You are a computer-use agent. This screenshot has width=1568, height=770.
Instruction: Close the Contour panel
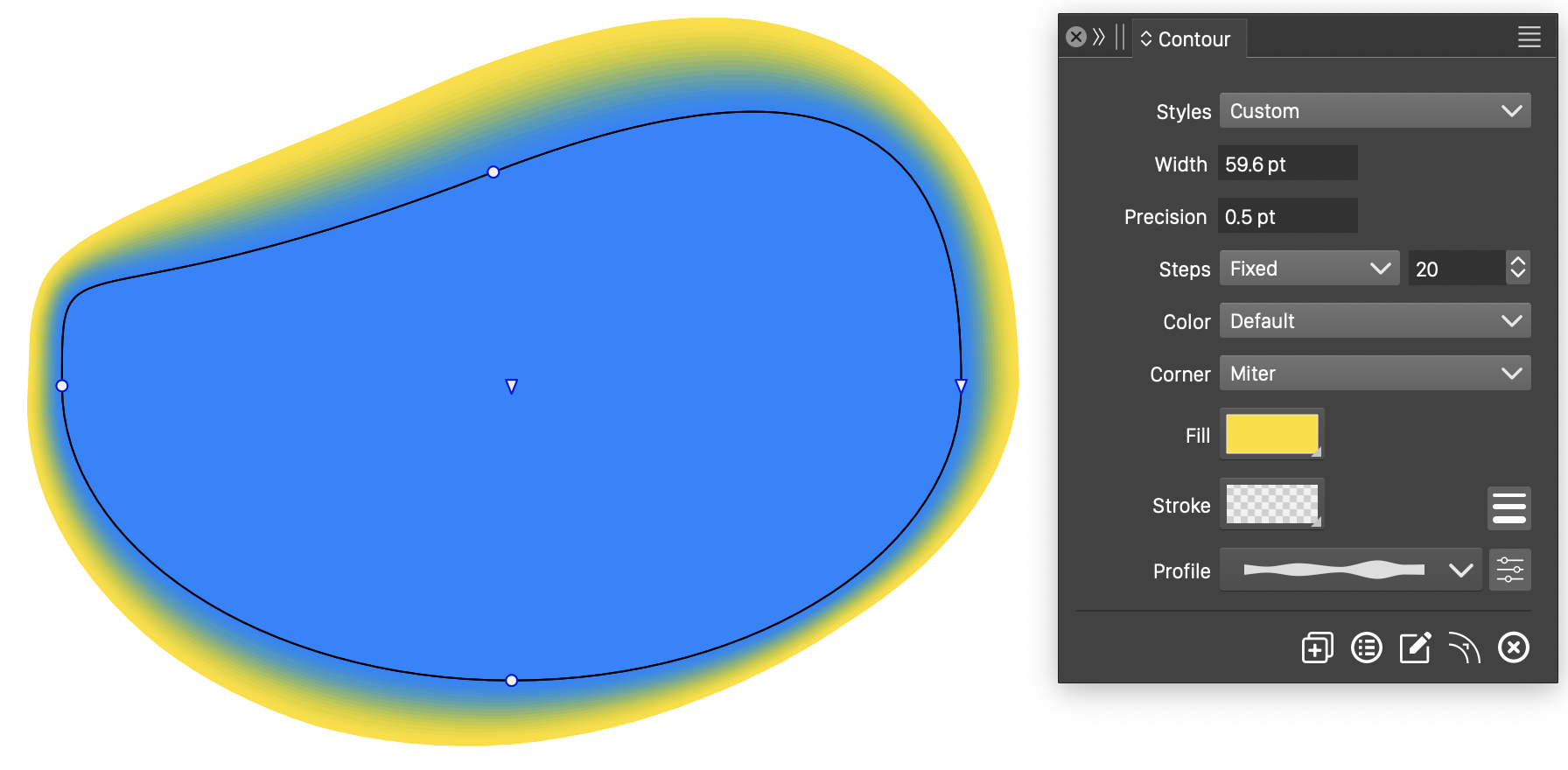click(x=1076, y=37)
